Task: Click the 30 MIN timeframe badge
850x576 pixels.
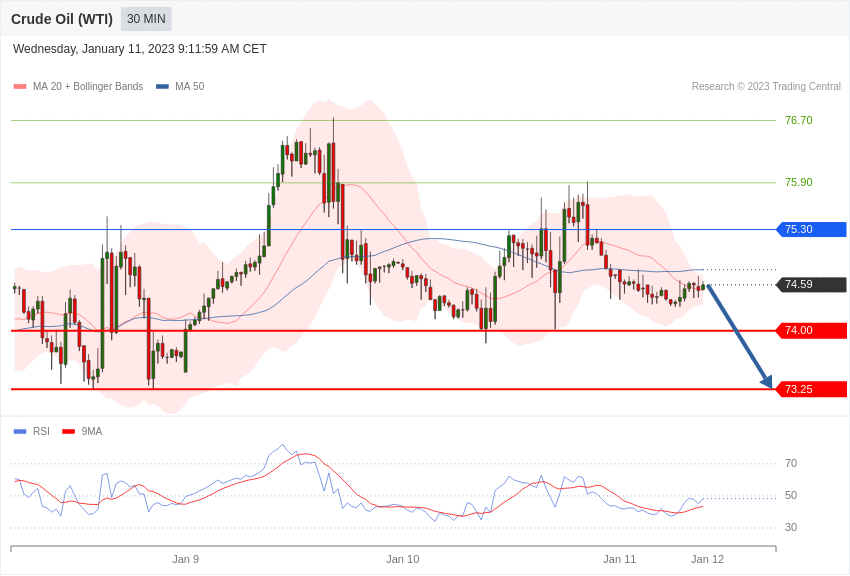Action: pos(146,19)
